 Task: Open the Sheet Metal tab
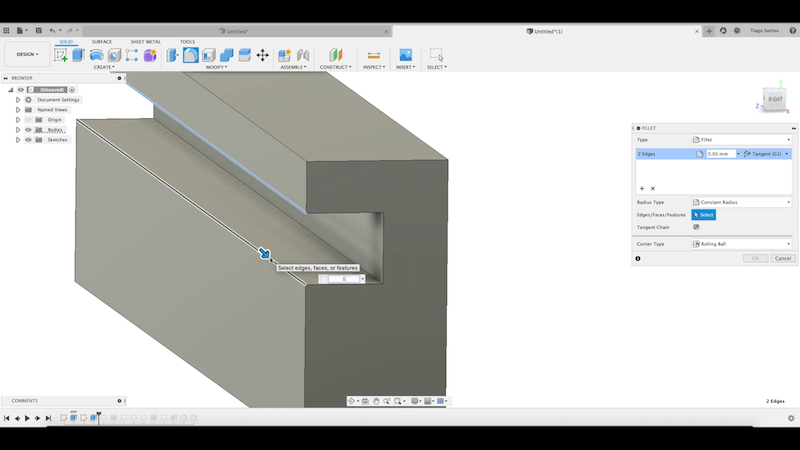tap(145, 42)
